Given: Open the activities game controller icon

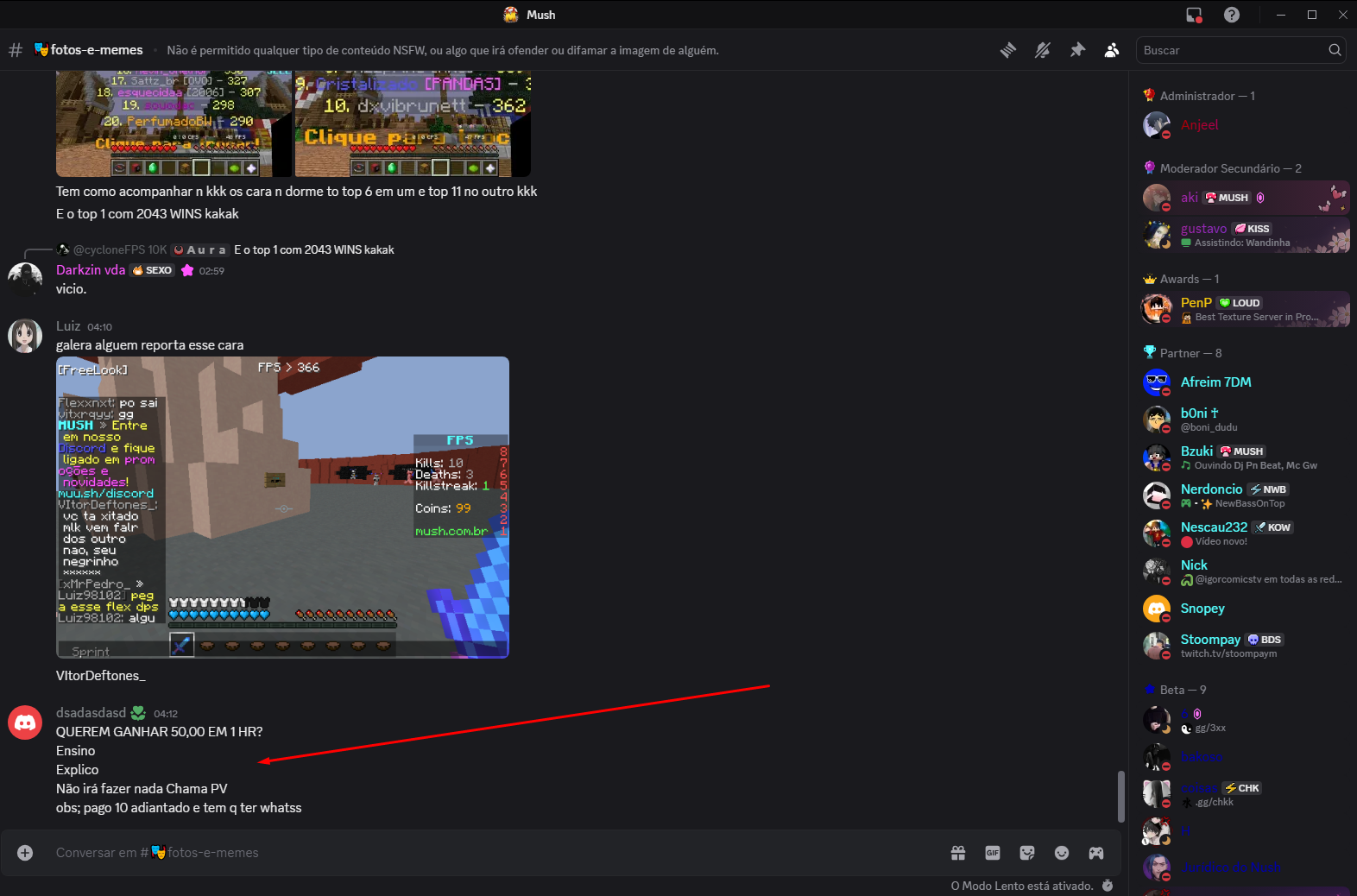Looking at the screenshot, I should (1096, 853).
